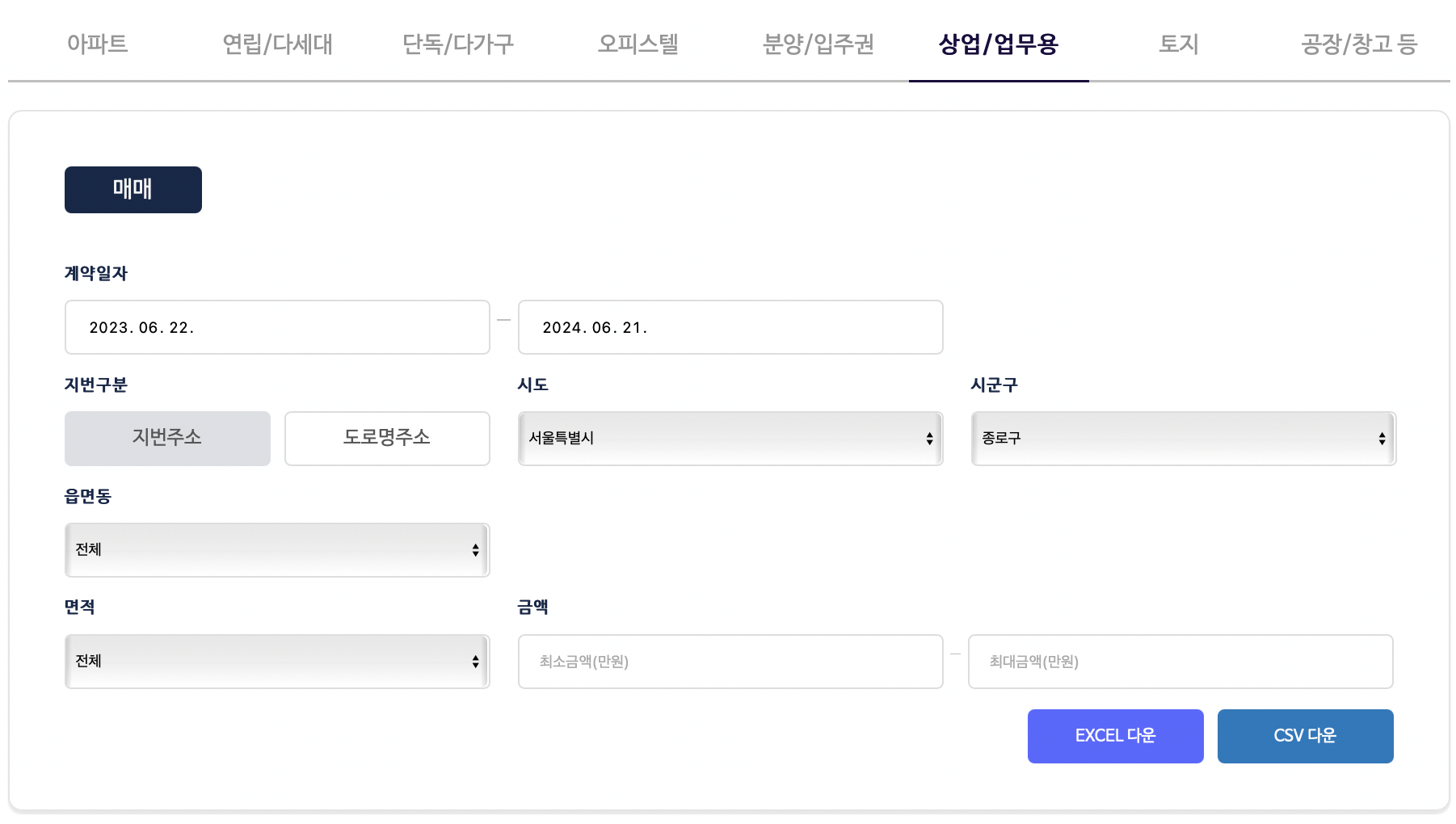Click the EXCEL 다운 download button

click(x=1115, y=735)
